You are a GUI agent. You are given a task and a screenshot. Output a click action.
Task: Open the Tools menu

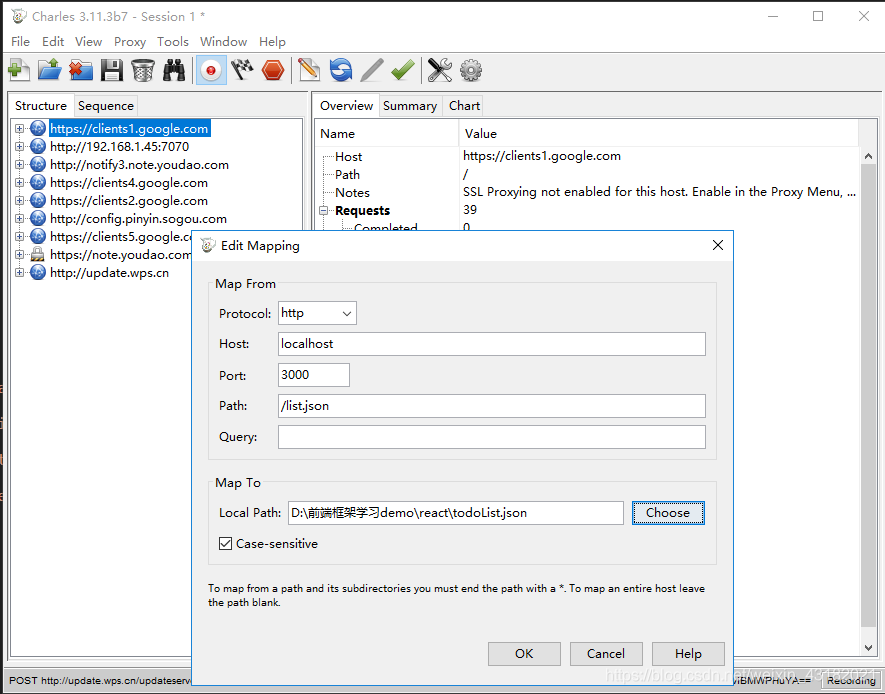(173, 42)
